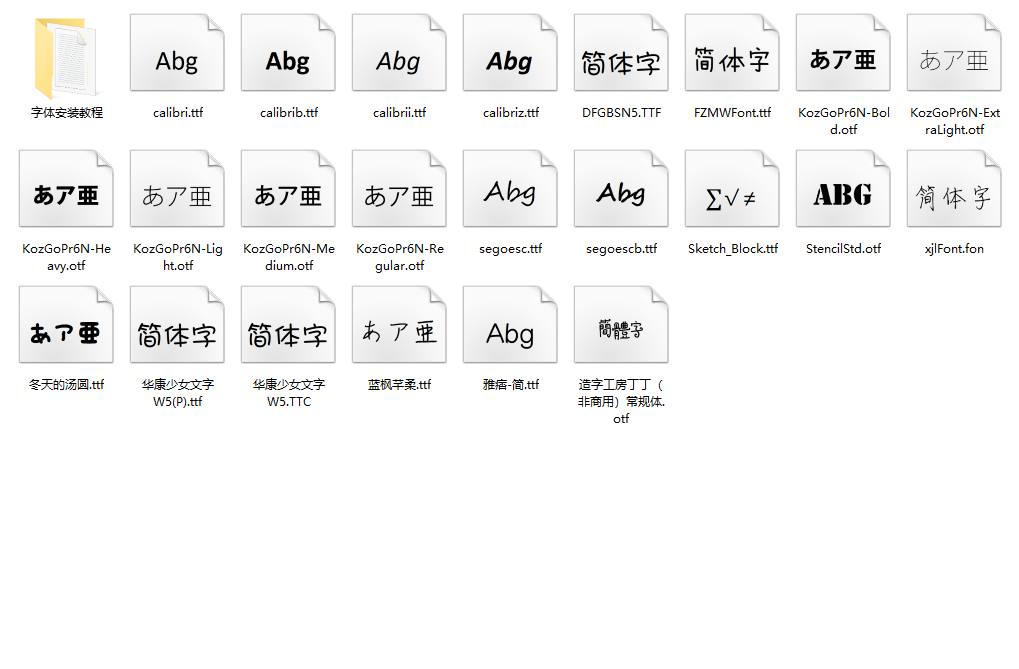1019x669 pixels.
Task: Click the segoescb.ttf bold script icon
Action: point(621,189)
